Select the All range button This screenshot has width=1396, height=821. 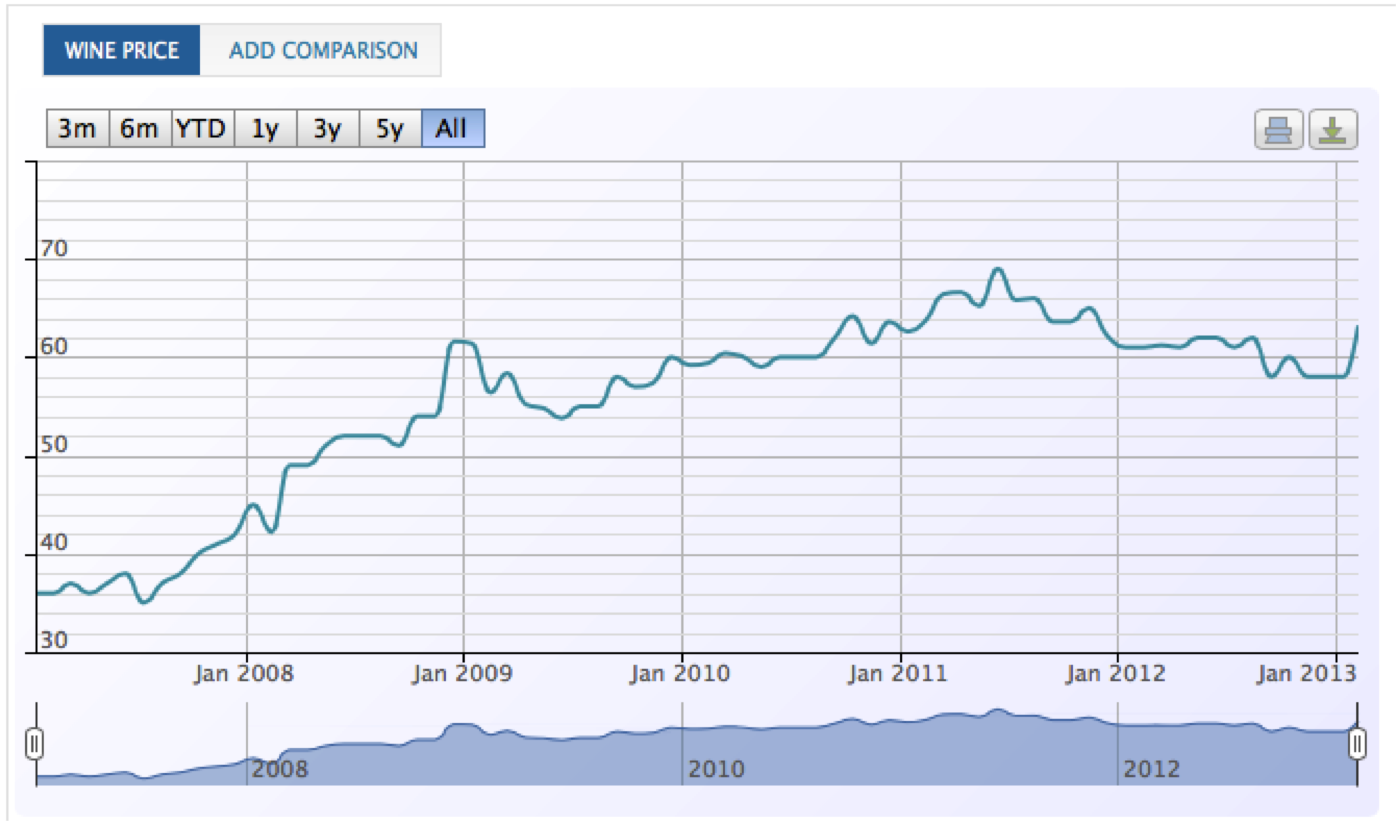(x=452, y=129)
